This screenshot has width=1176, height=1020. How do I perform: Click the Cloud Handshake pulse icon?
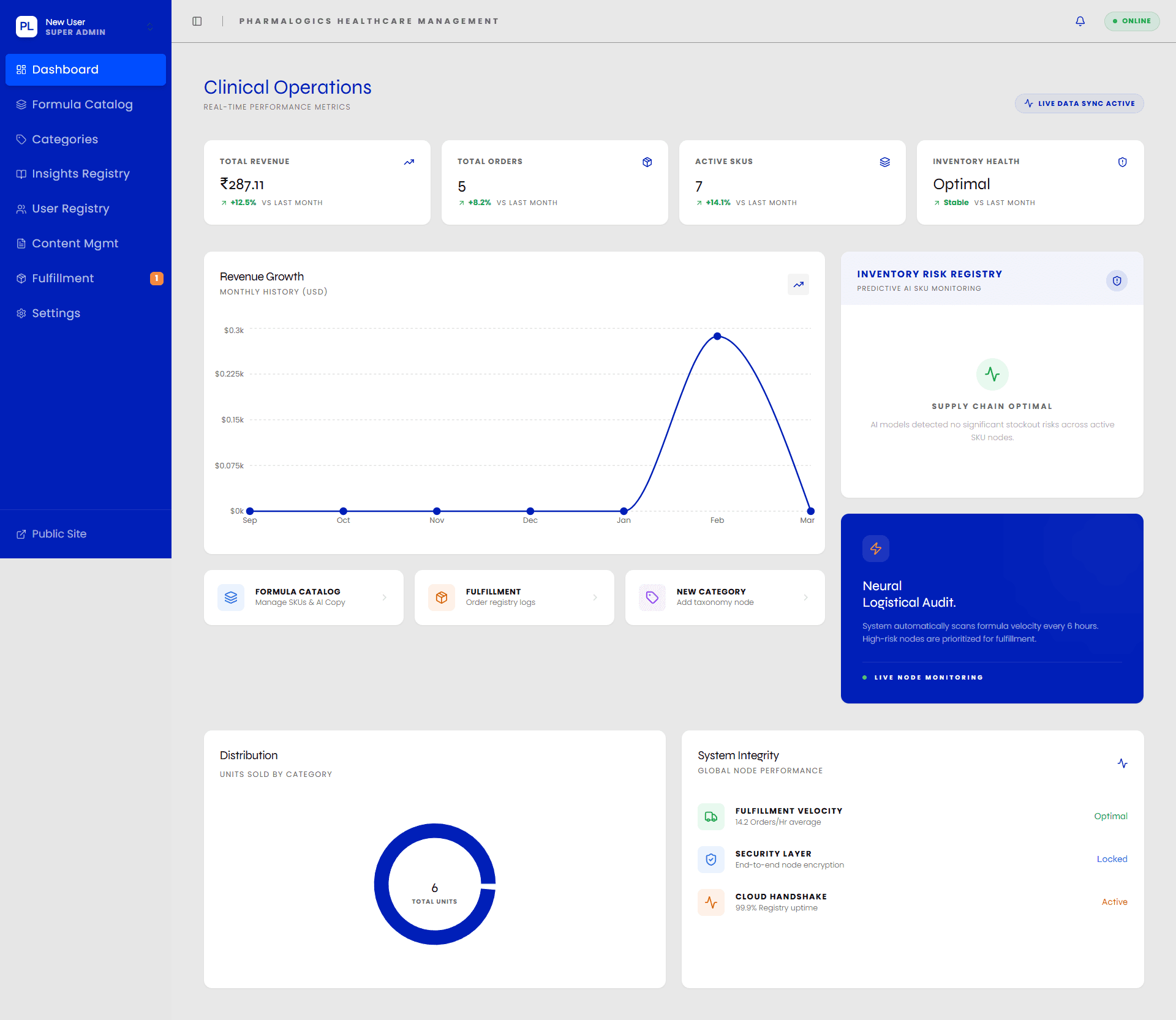[x=711, y=902]
